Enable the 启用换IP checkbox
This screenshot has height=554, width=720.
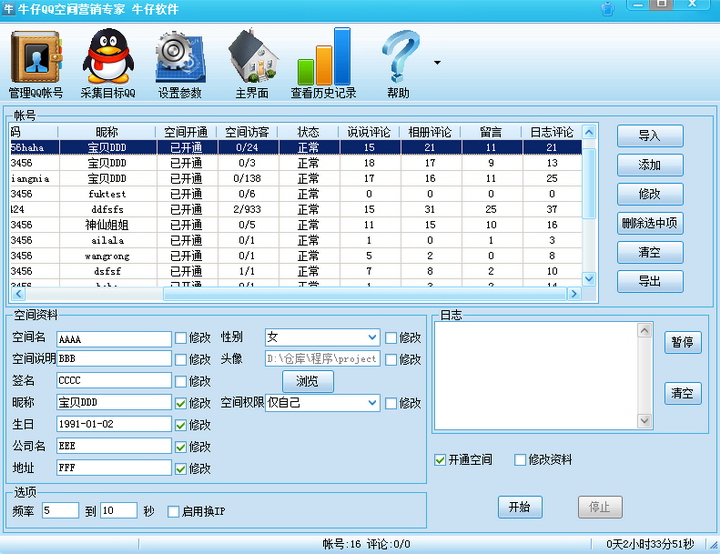[x=173, y=511]
